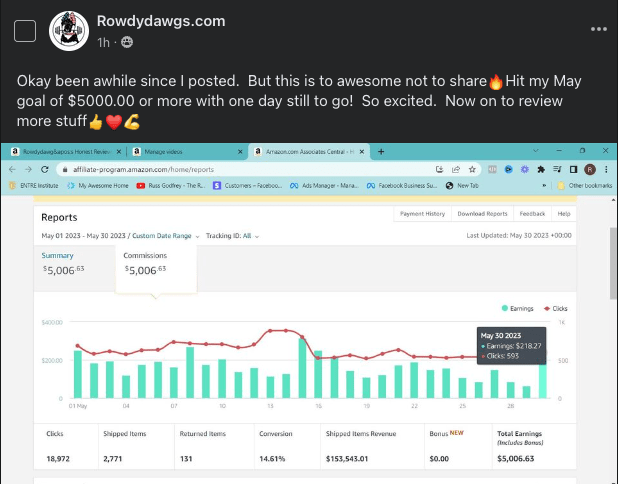Screen dimensions: 618x484
Task: Go forward with the browser forward arrow
Action: (x=28, y=169)
